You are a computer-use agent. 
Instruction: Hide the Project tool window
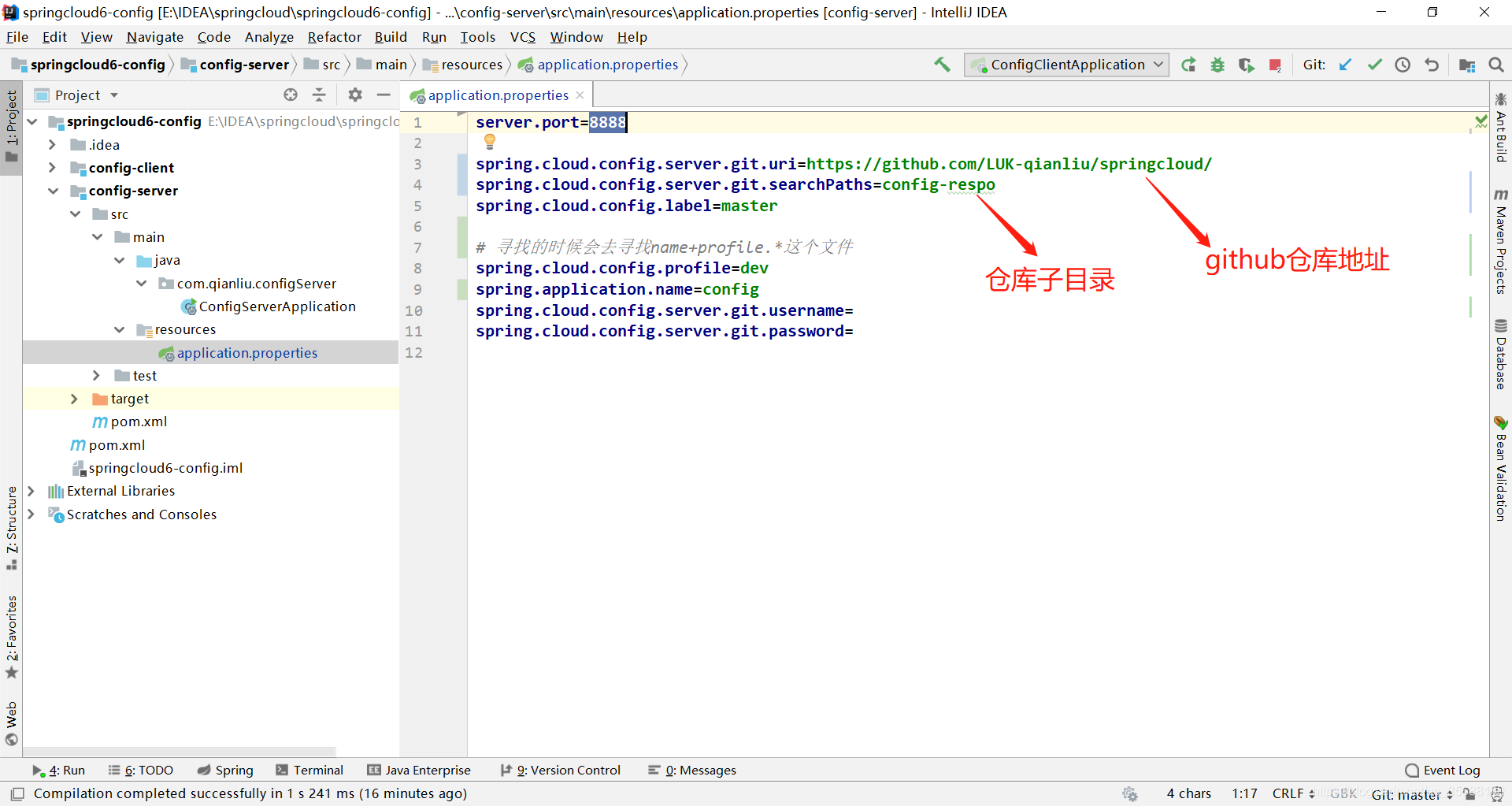point(384,95)
